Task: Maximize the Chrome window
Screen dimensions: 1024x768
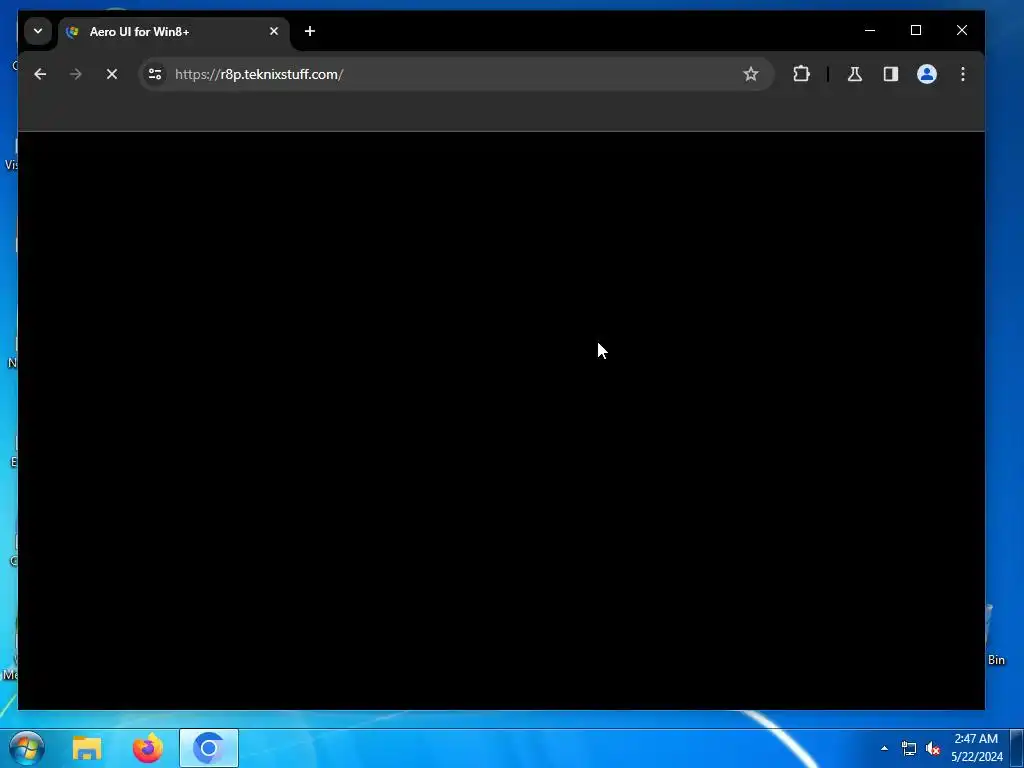Action: click(916, 30)
